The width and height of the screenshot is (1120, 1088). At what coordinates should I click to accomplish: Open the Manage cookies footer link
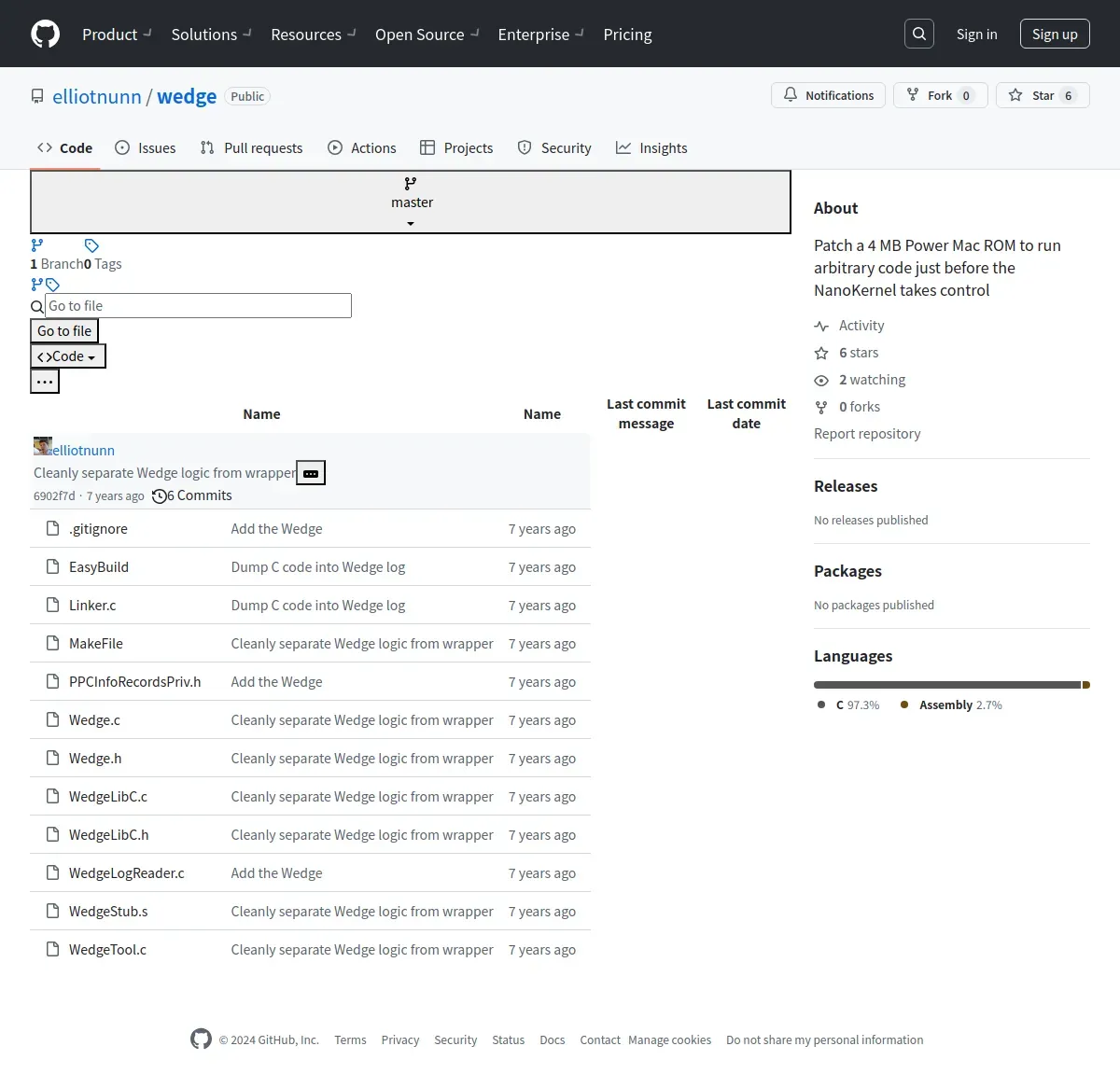tap(669, 1039)
